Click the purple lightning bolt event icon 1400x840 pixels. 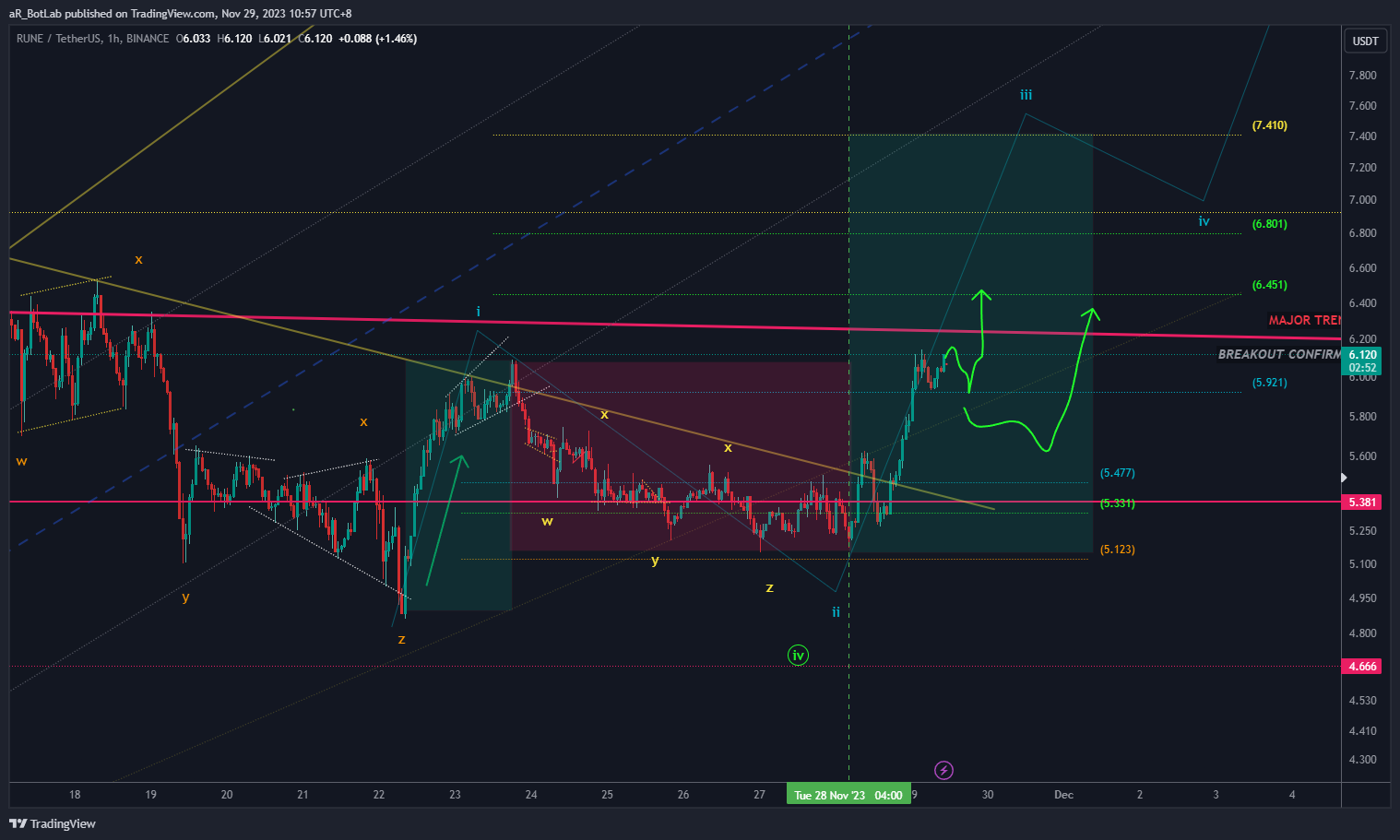point(943,770)
